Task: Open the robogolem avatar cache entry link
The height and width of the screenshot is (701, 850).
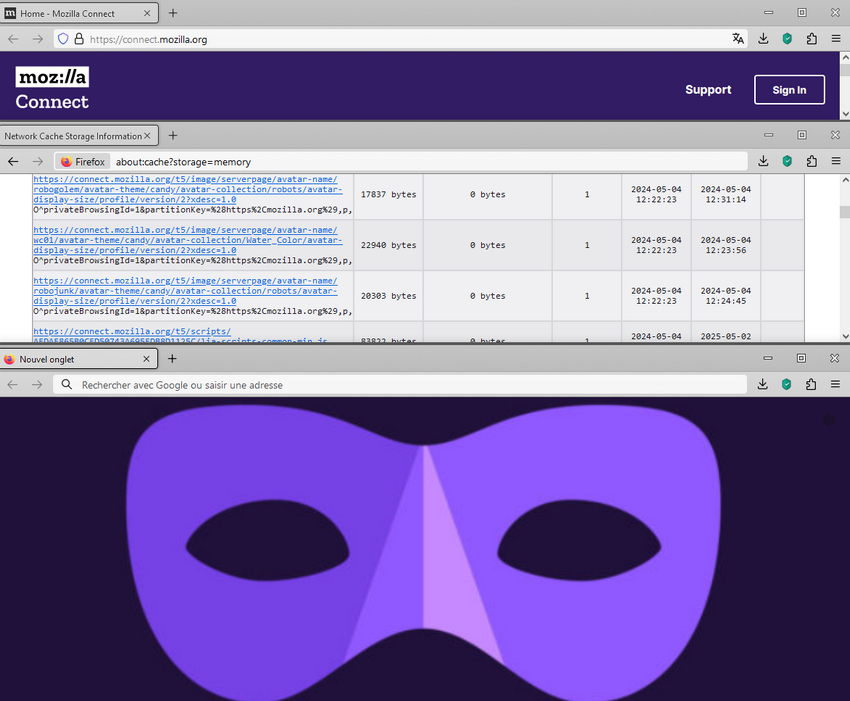Action: 187,189
